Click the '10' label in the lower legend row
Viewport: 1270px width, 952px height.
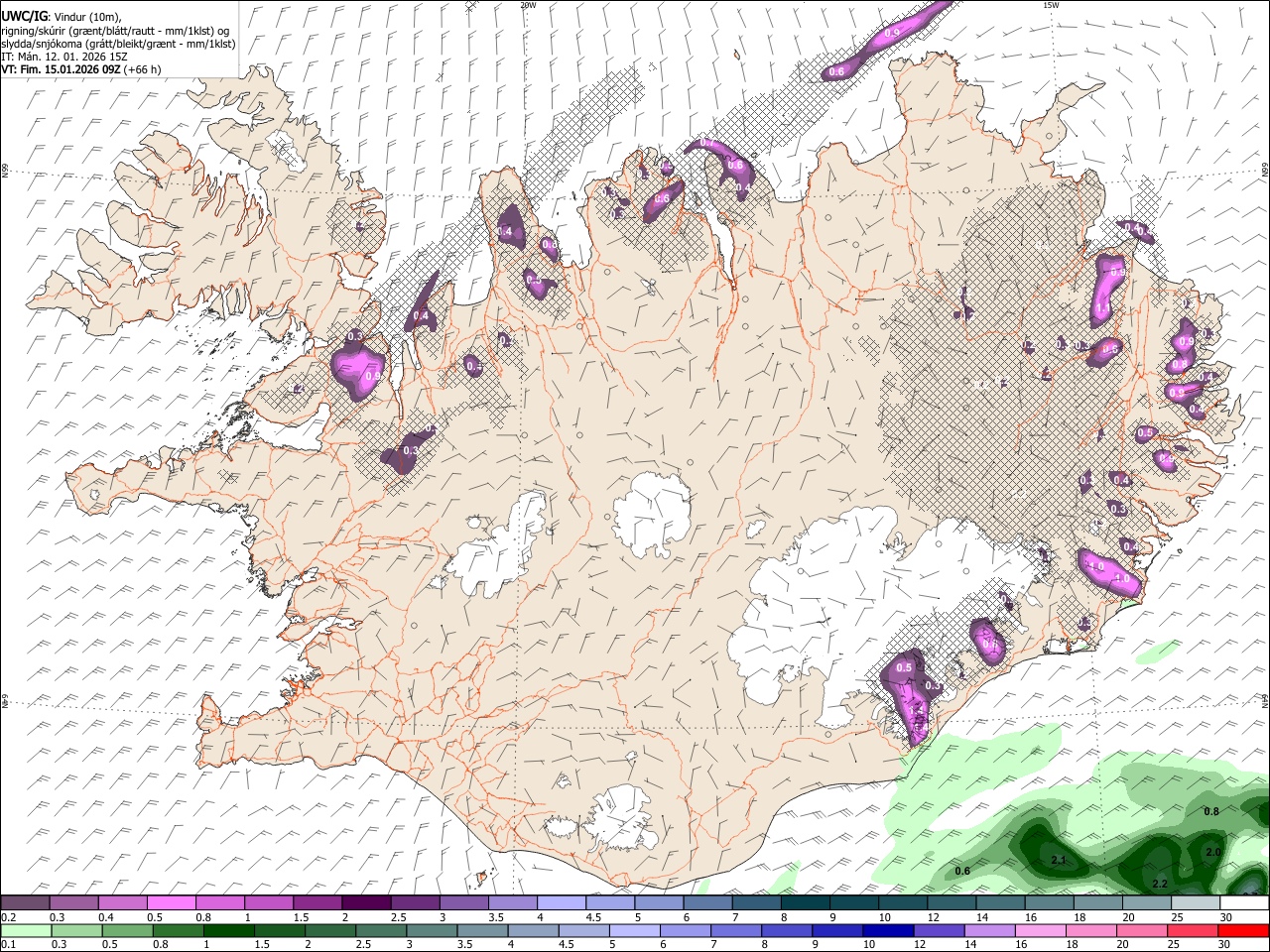click(x=868, y=944)
